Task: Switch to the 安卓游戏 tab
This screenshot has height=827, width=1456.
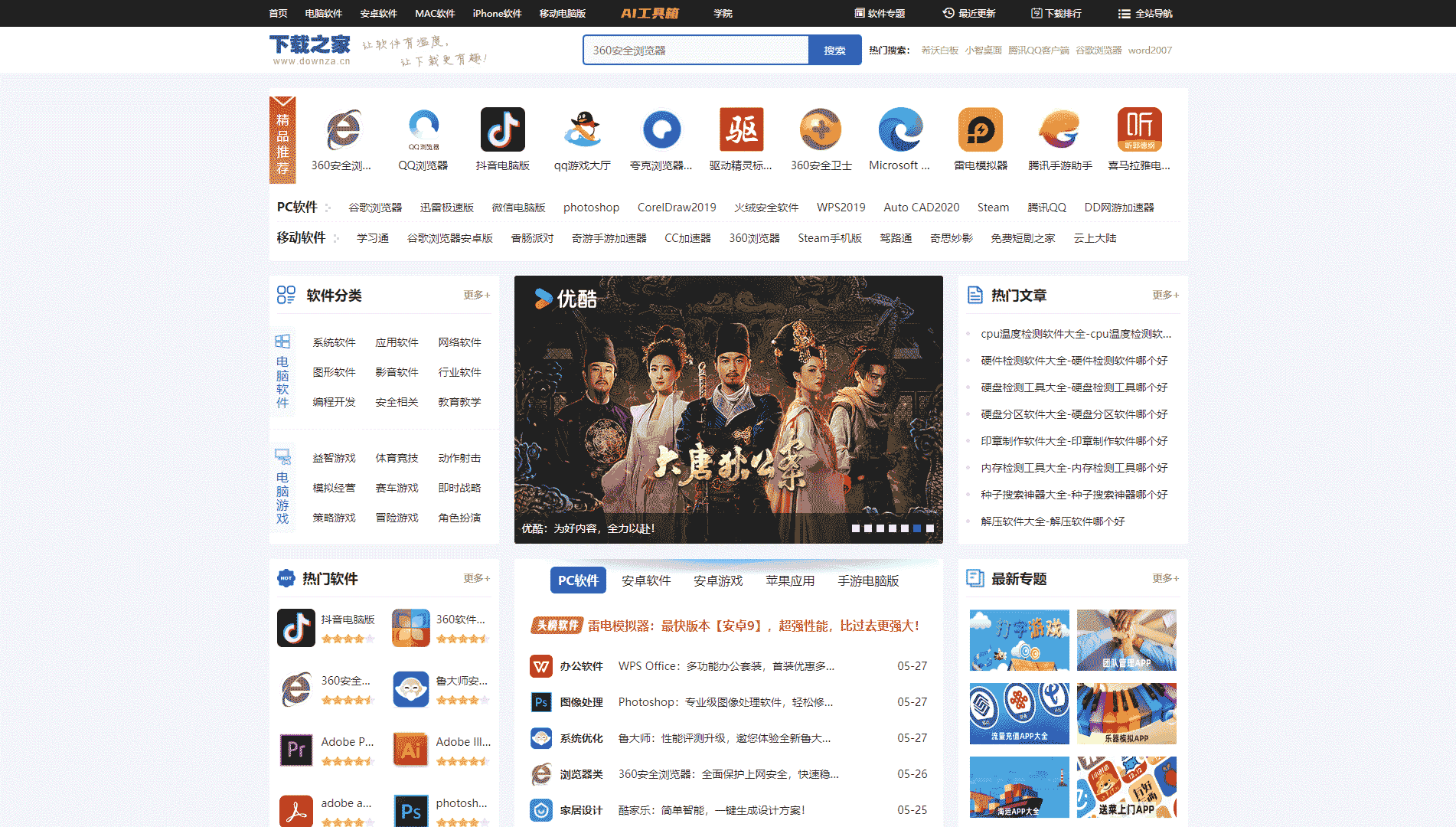Action: point(718,580)
